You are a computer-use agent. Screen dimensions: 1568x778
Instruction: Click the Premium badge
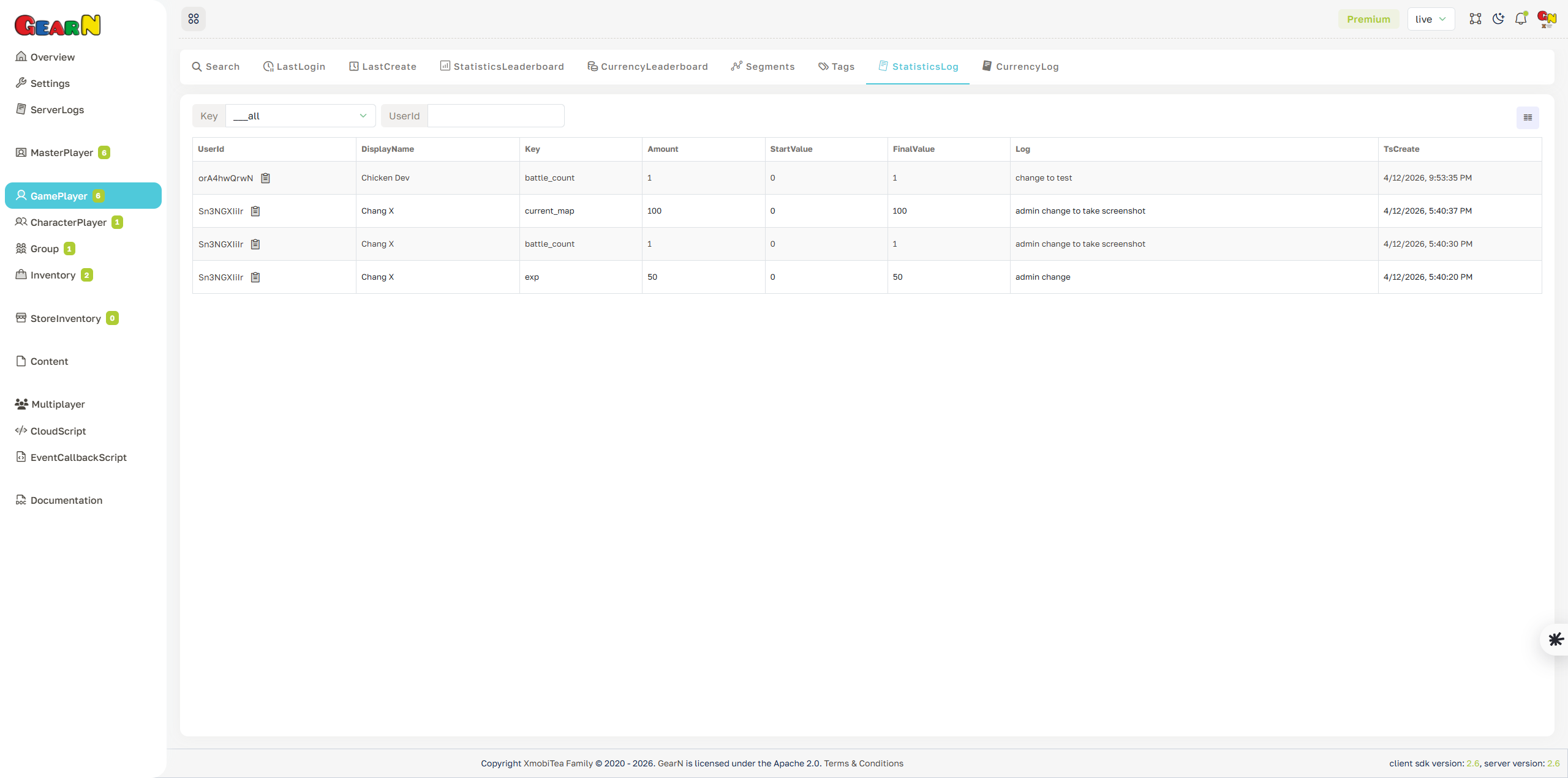click(1368, 19)
